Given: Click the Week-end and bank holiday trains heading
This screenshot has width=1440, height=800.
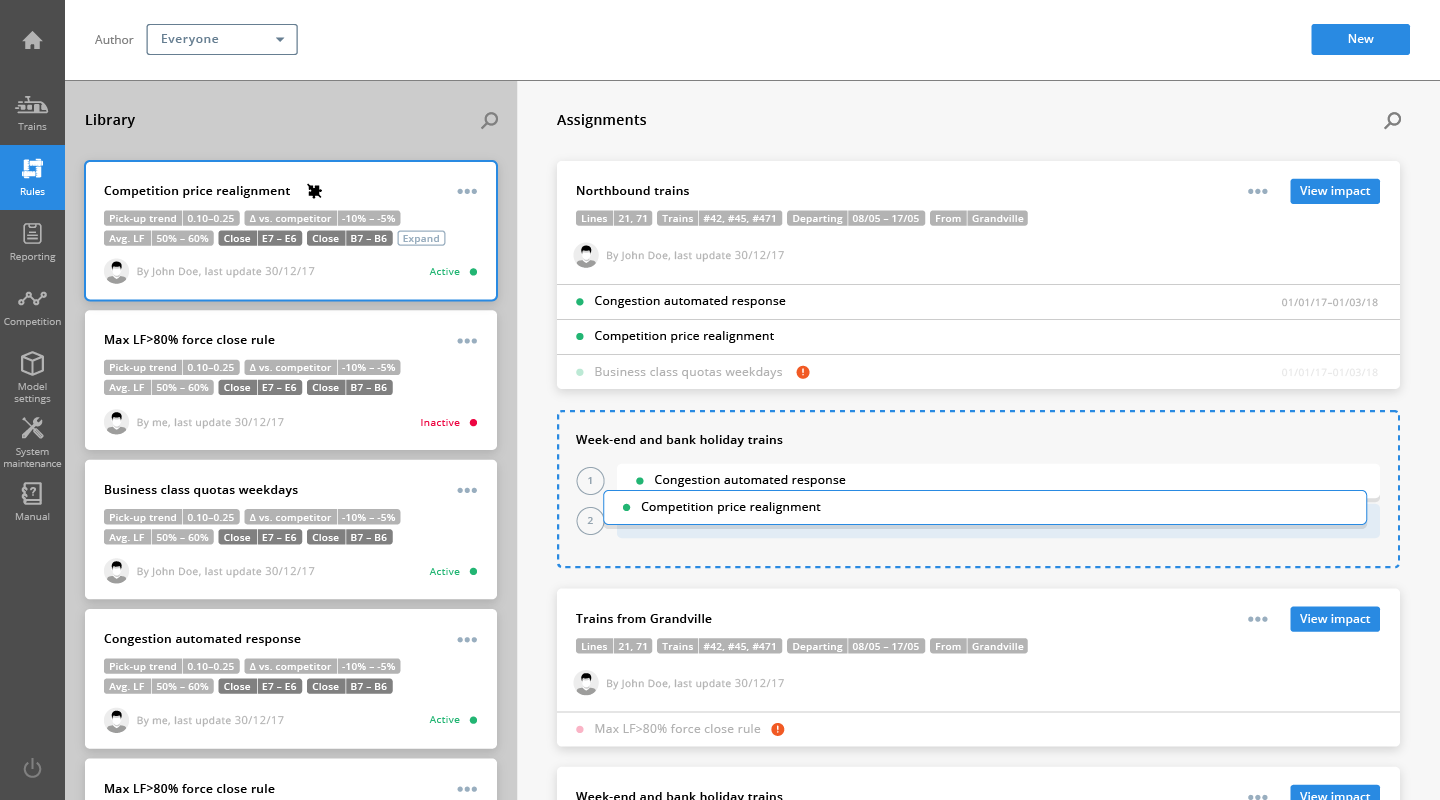Looking at the screenshot, I should tap(679, 440).
